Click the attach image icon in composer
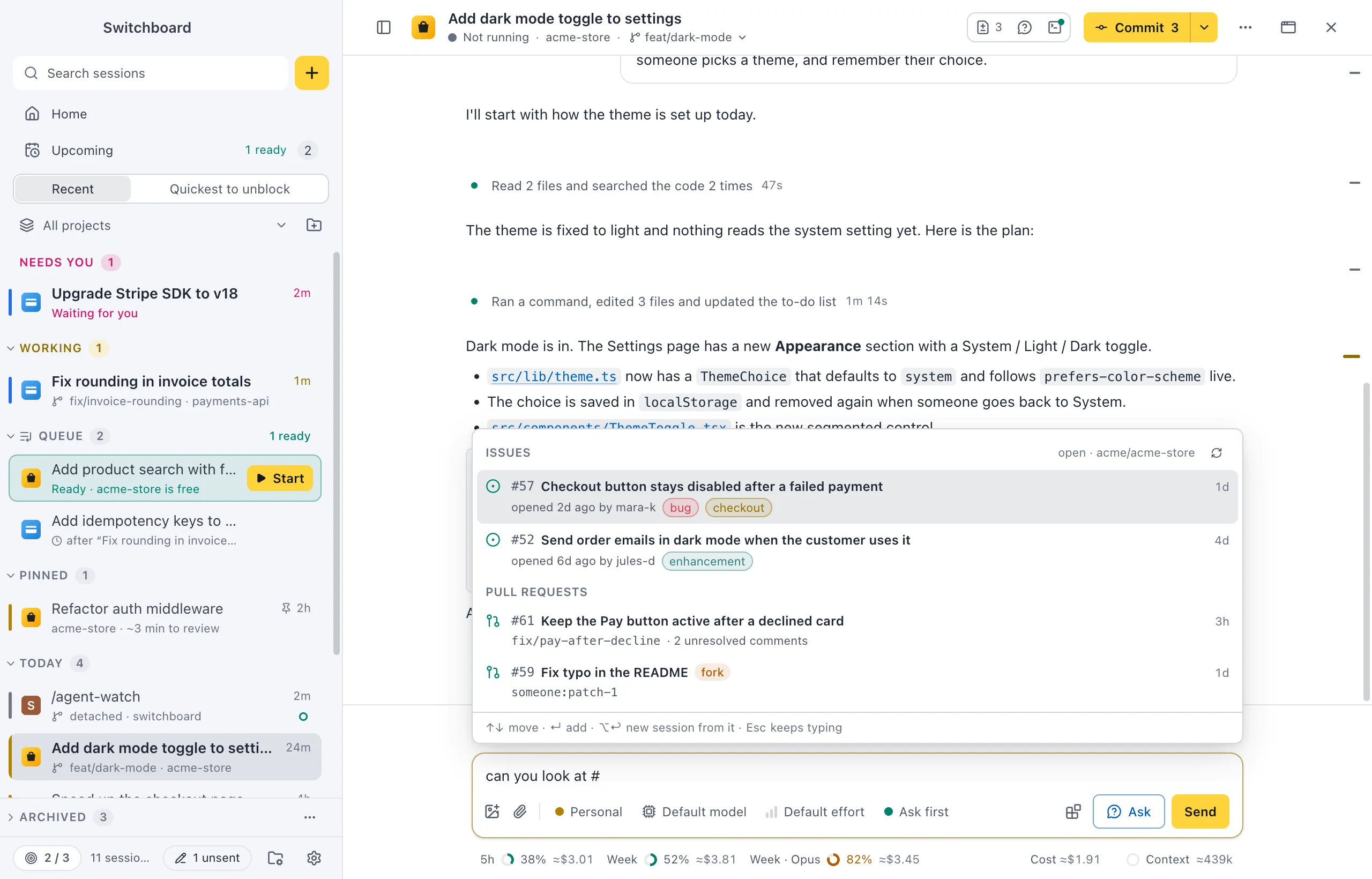Image resolution: width=1372 pixels, height=879 pixels. click(x=492, y=811)
